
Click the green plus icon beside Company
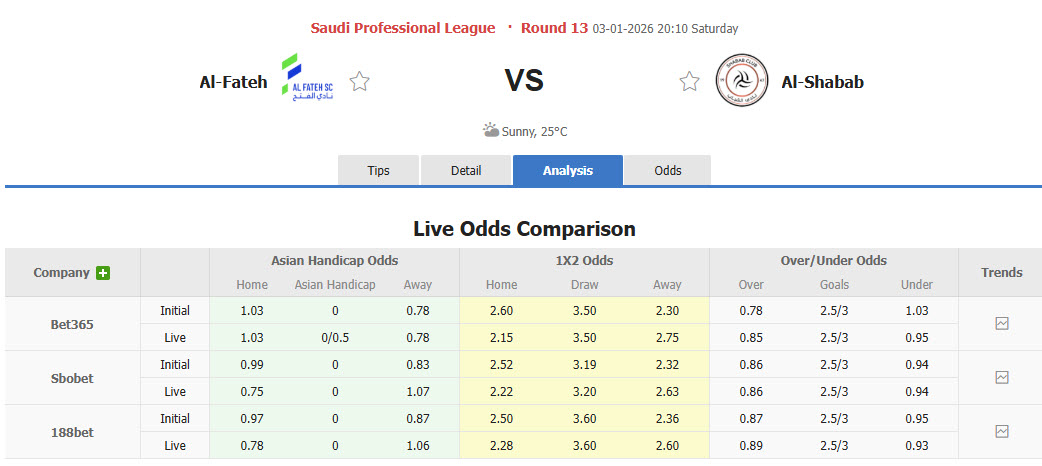(x=103, y=273)
